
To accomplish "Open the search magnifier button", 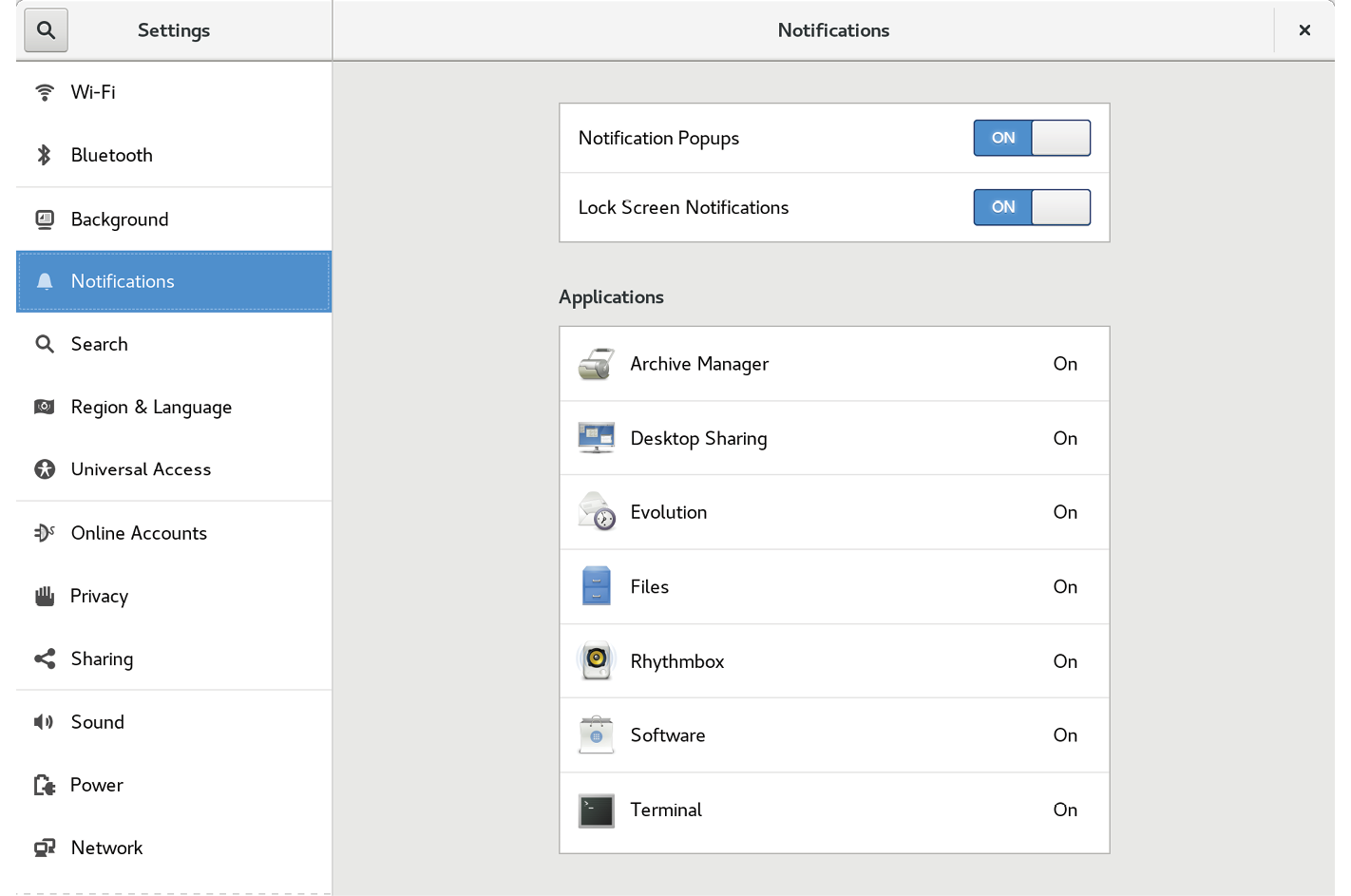I will coord(46,29).
